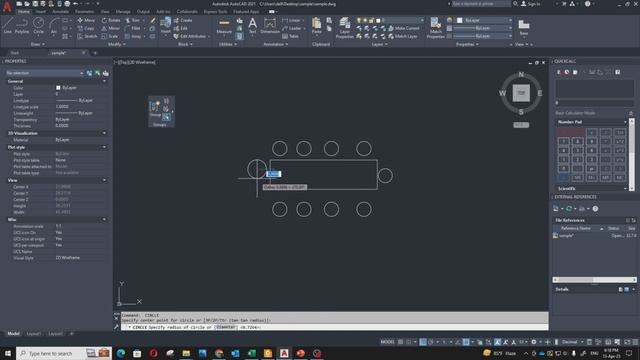The image size is (640, 360).
Task: Click the command line input field
Action: coord(335,327)
